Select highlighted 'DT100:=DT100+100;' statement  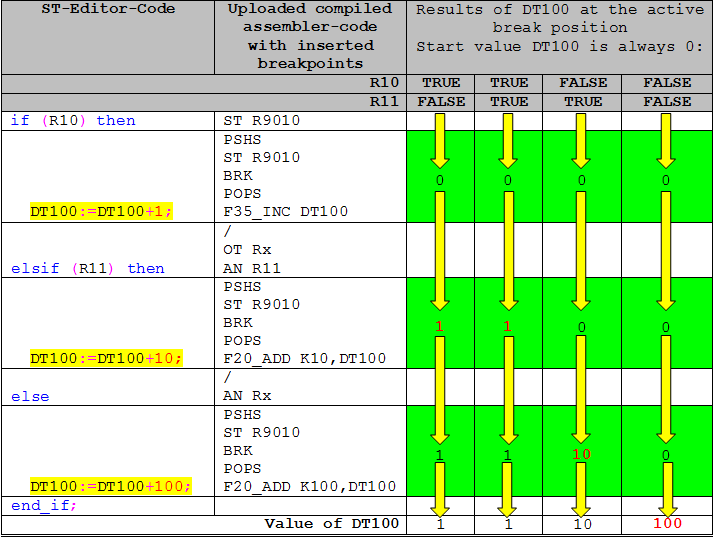111,486
